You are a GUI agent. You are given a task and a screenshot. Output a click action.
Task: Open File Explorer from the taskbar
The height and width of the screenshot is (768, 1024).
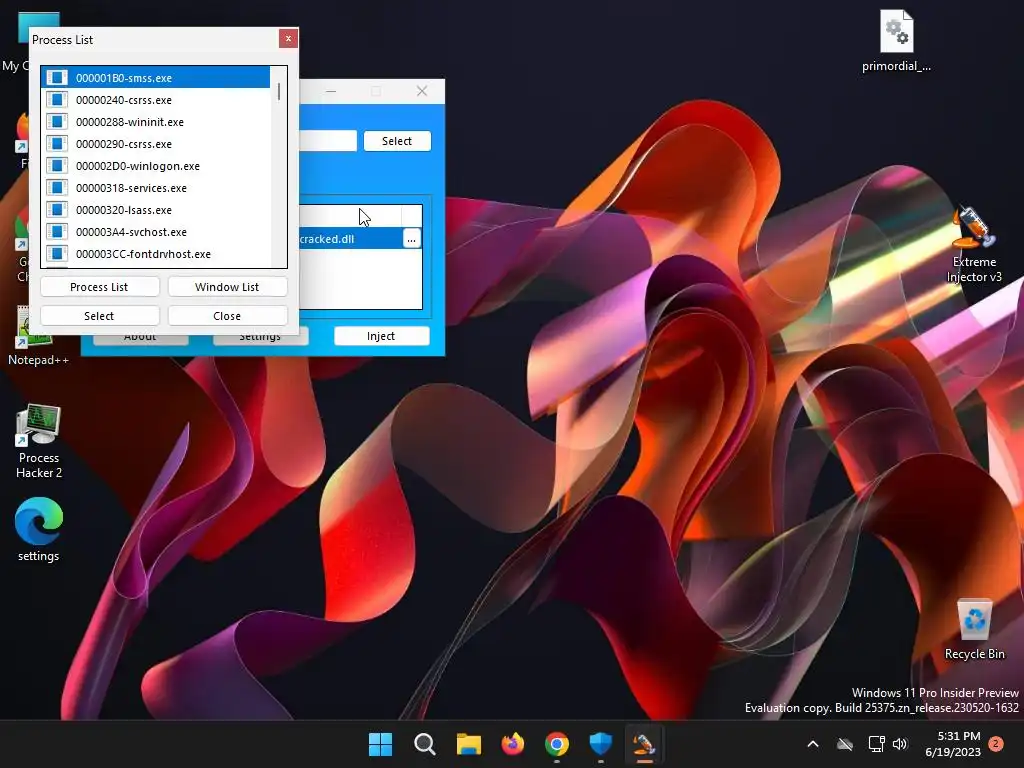(468, 744)
